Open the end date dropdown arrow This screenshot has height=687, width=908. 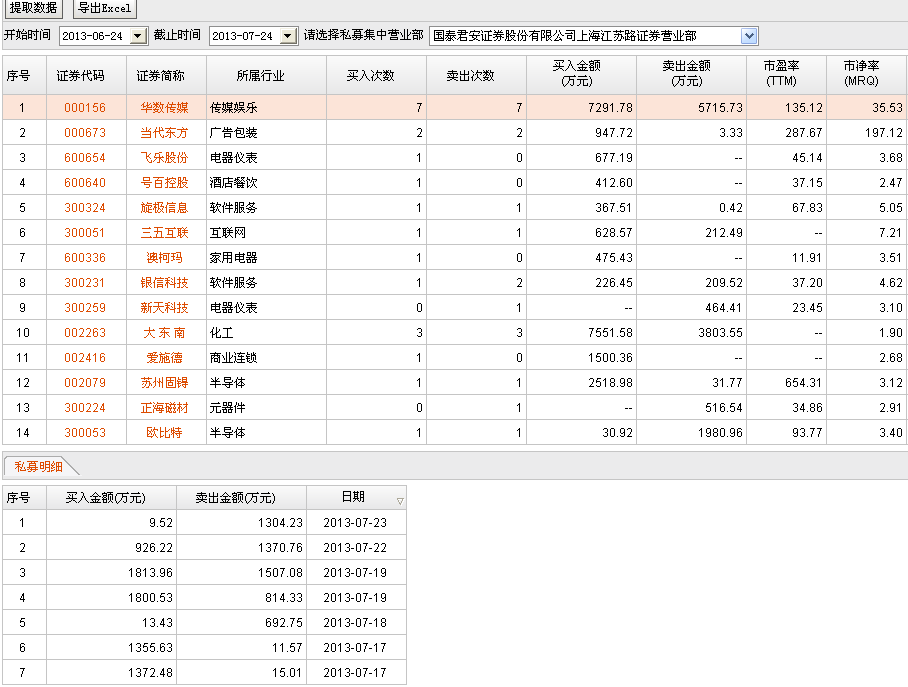click(x=288, y=36)
